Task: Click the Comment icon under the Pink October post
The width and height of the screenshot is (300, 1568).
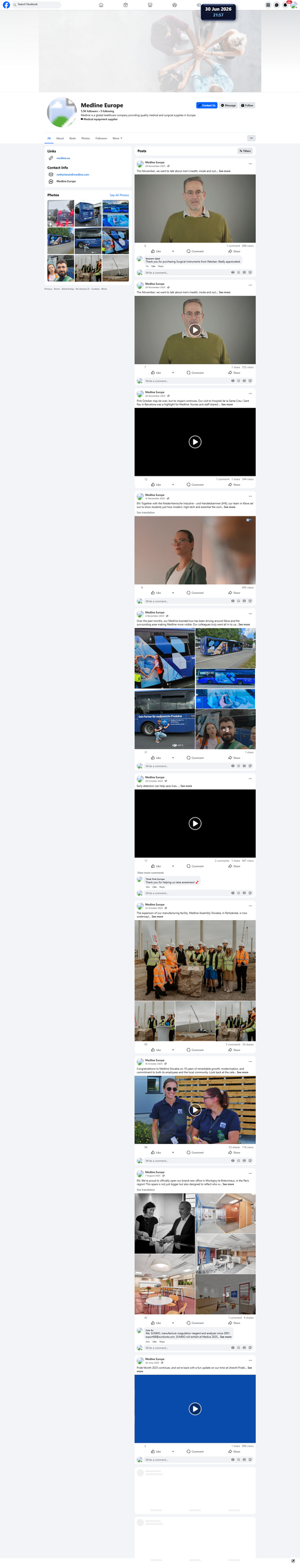Action: pyautogui.click(x=188, y=485)
